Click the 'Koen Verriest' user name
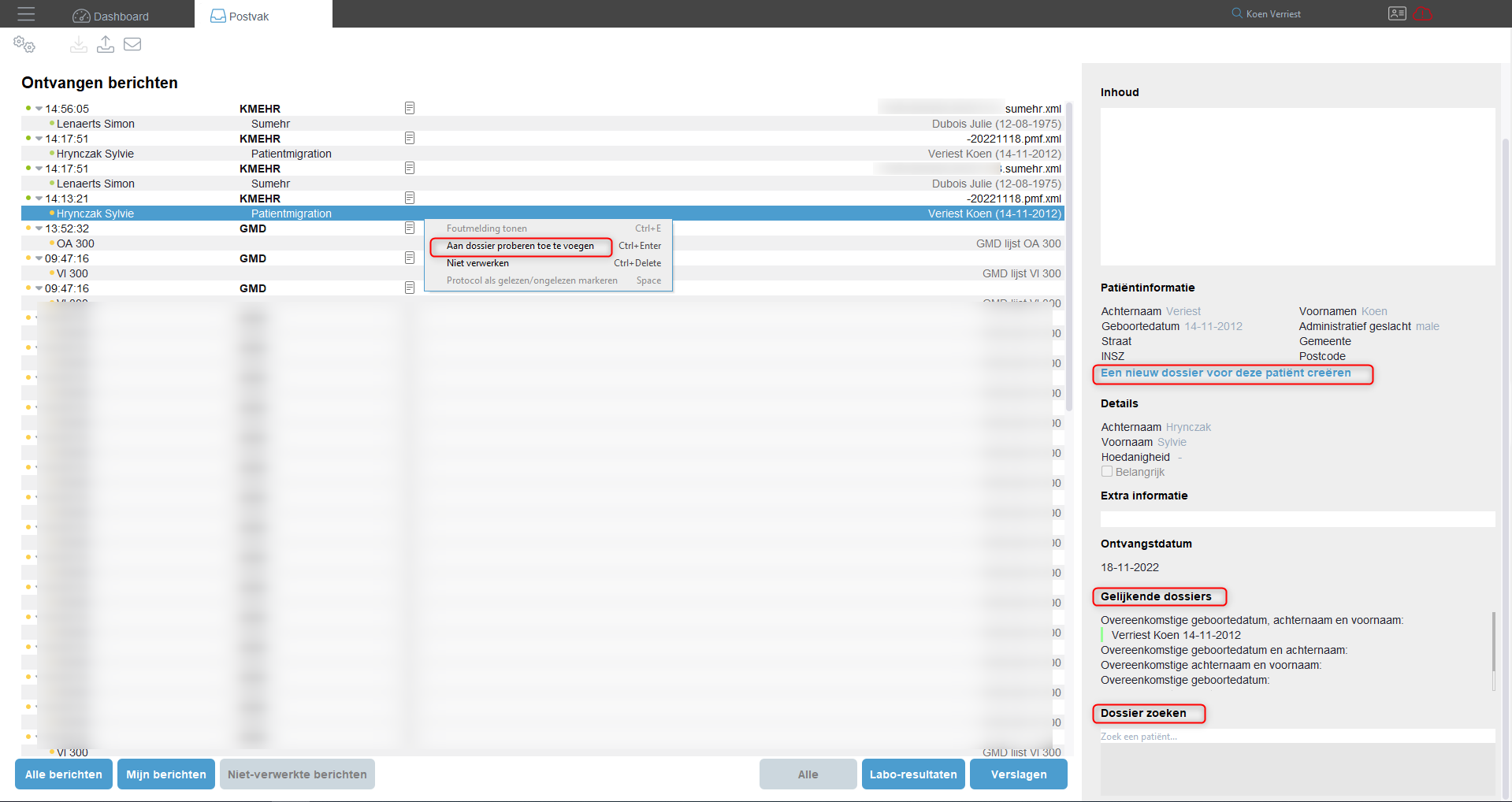Screen dimensions: 1512x802 tap(1273, 14)
